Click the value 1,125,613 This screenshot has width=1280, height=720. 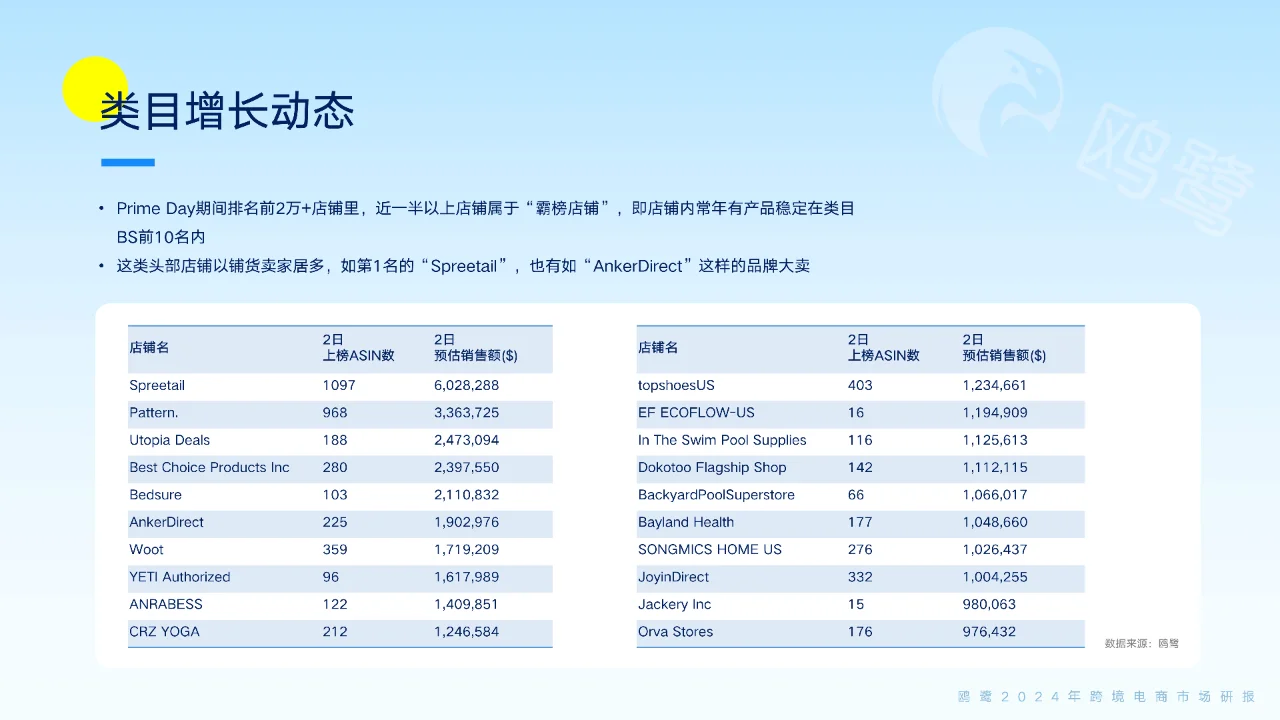(995, 440)
